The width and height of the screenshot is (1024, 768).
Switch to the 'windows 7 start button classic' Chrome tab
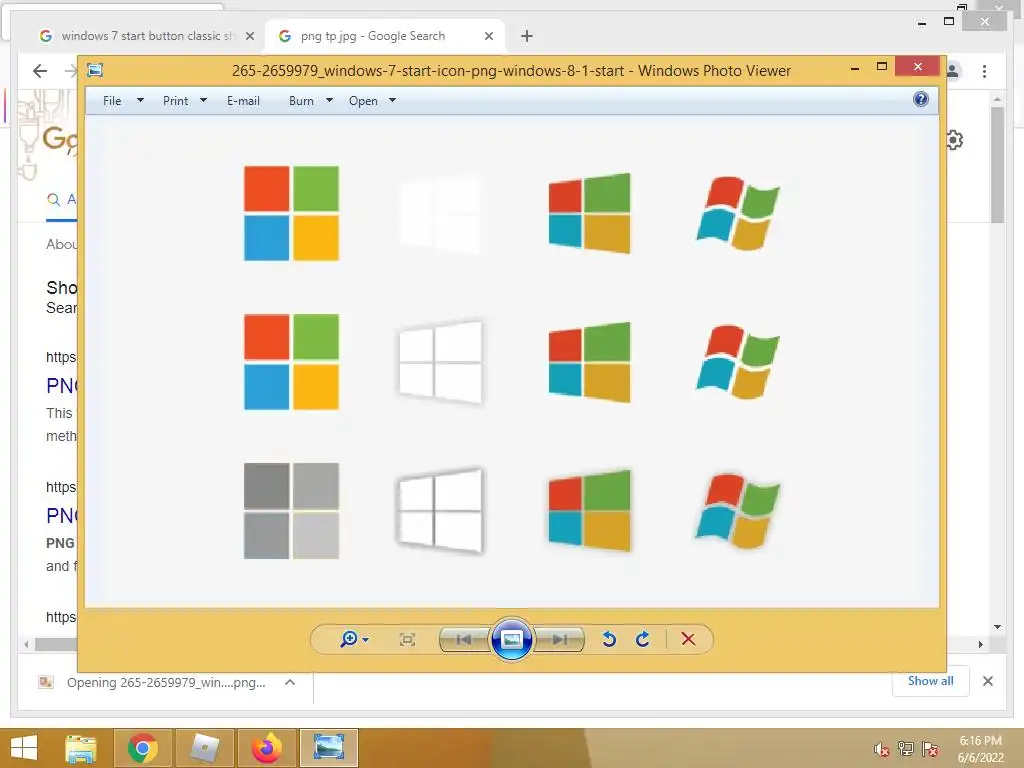pos(146,36)
